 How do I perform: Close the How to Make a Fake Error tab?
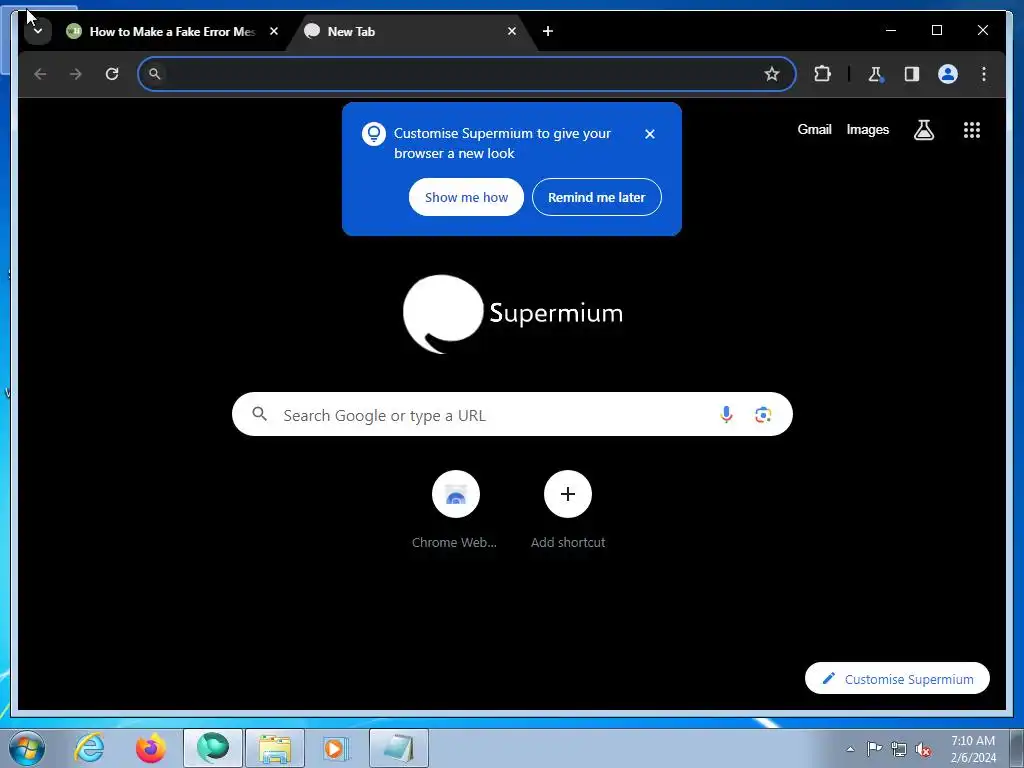click(x=274, y=31)
